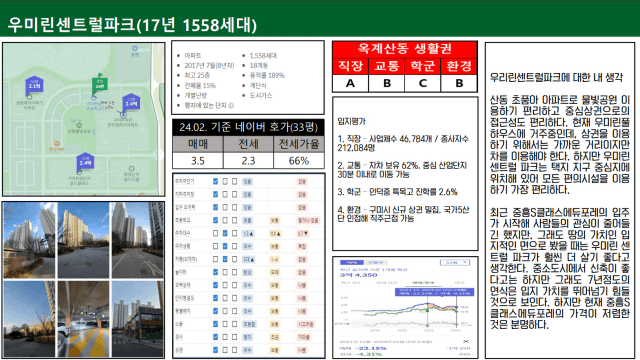Open the underground parking lot photo
The image size is (640, 360).
pyautogui.click(x=83, y=319)
